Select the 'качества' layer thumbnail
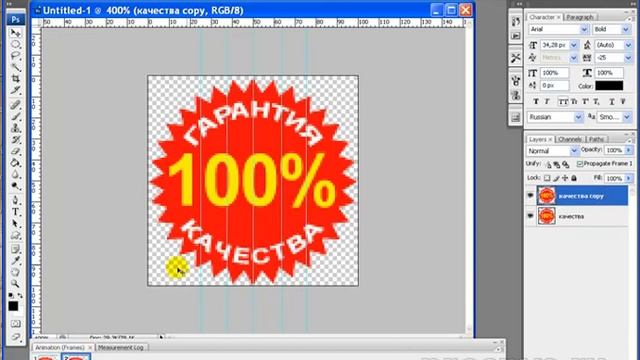Screen dimensions: 640x360 (x=547, y=216)
